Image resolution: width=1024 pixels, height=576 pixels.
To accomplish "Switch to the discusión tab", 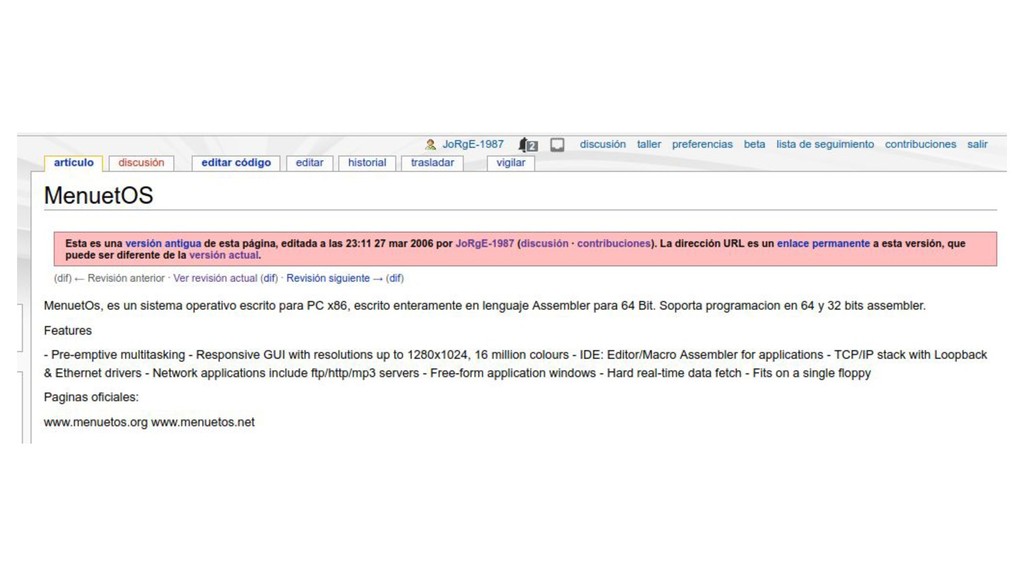I will click(141, 163).
